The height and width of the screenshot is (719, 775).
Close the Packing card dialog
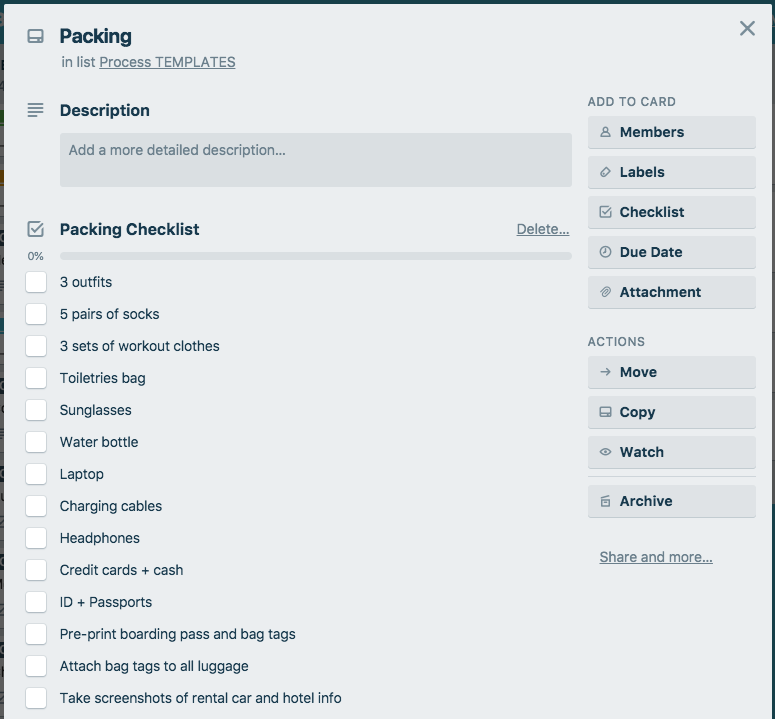[747, 29]
